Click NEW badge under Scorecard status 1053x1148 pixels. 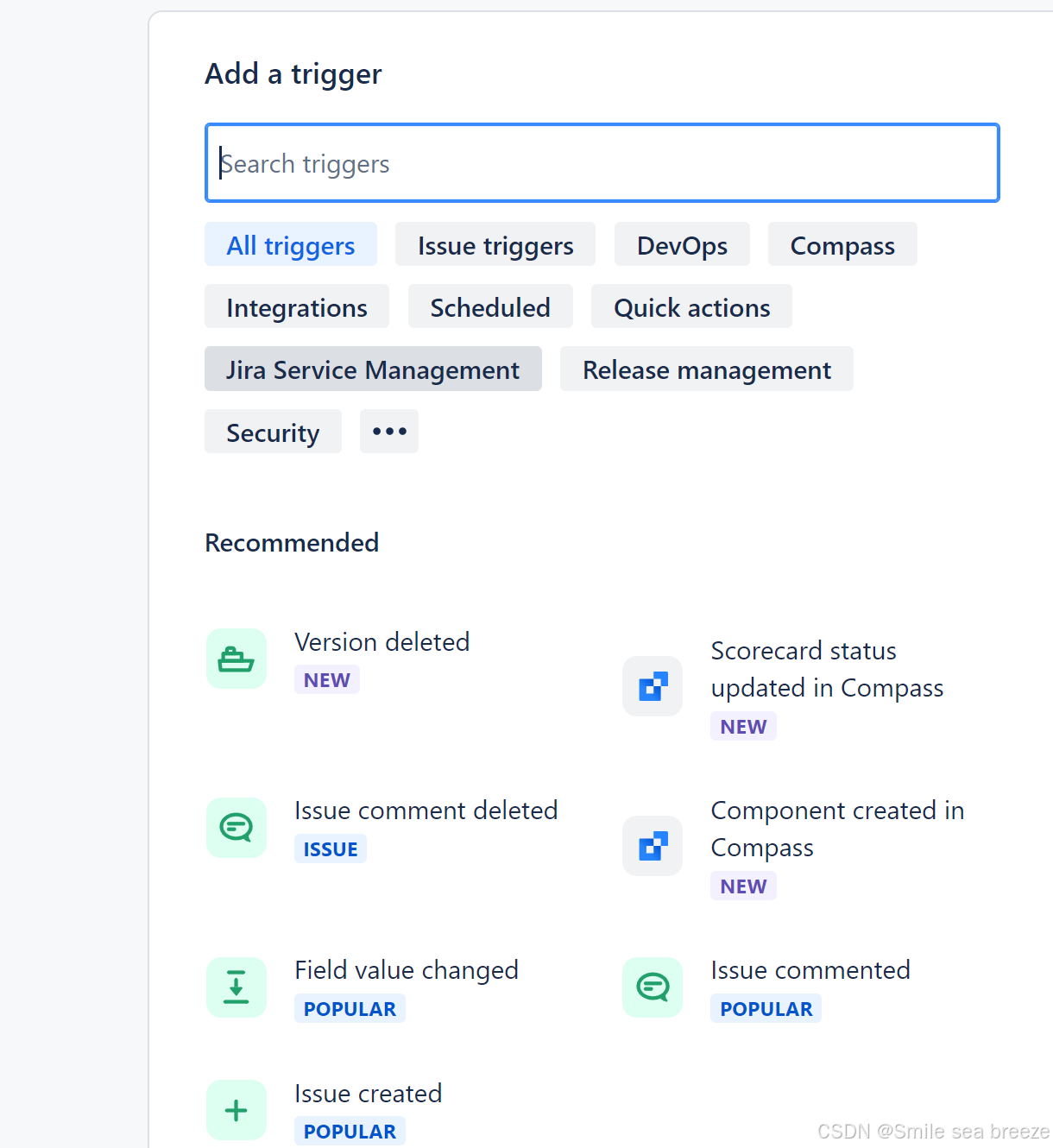(743, 727)
